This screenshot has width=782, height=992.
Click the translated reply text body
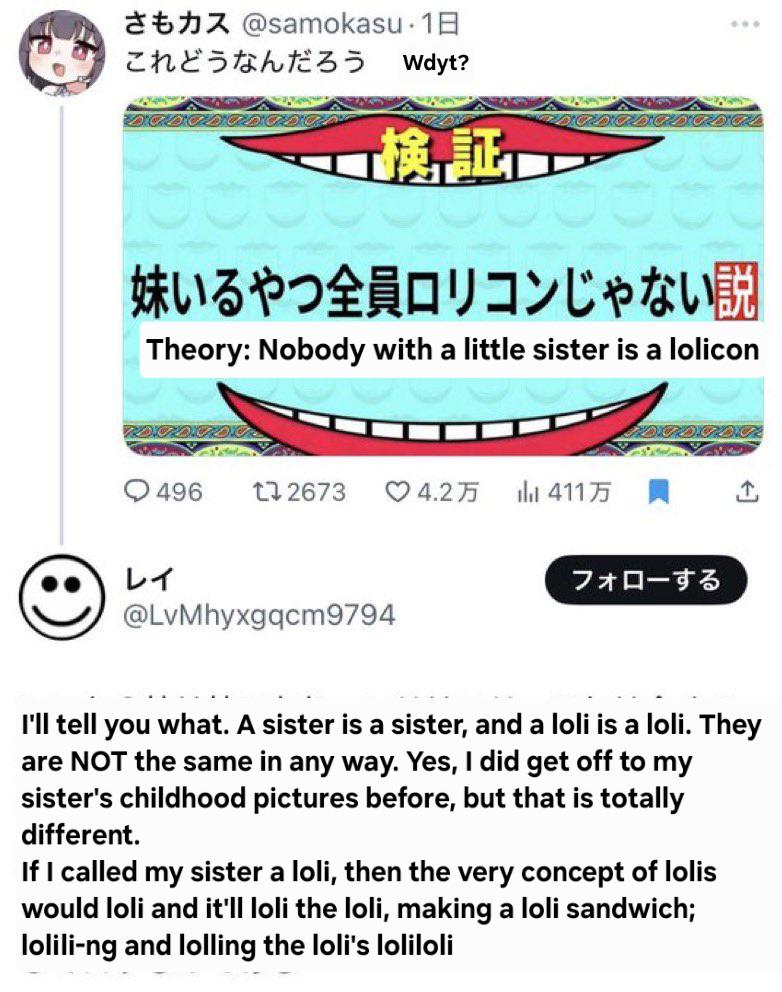click(x=391, y=834)
